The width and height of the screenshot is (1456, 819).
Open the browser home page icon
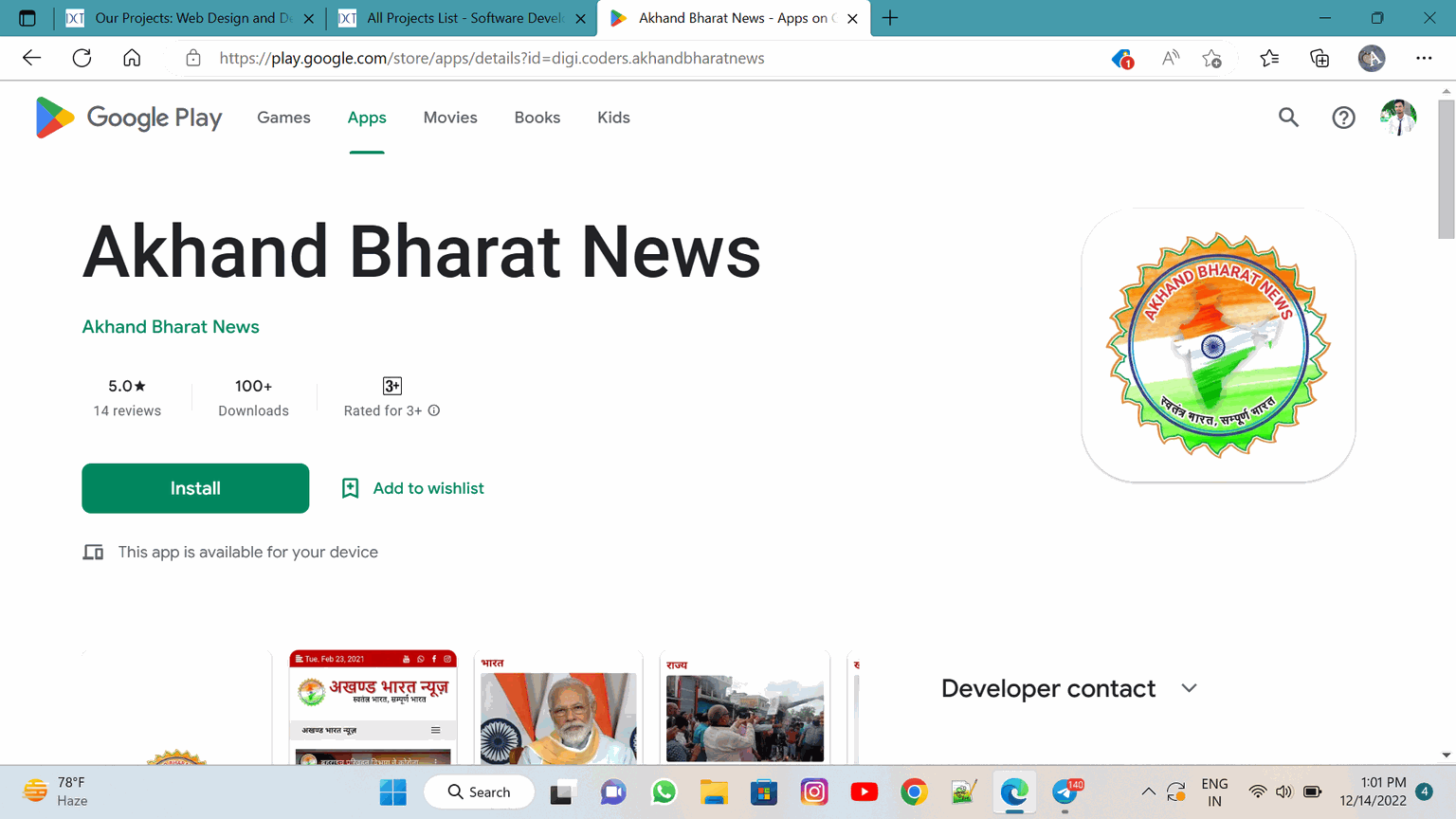132,58
